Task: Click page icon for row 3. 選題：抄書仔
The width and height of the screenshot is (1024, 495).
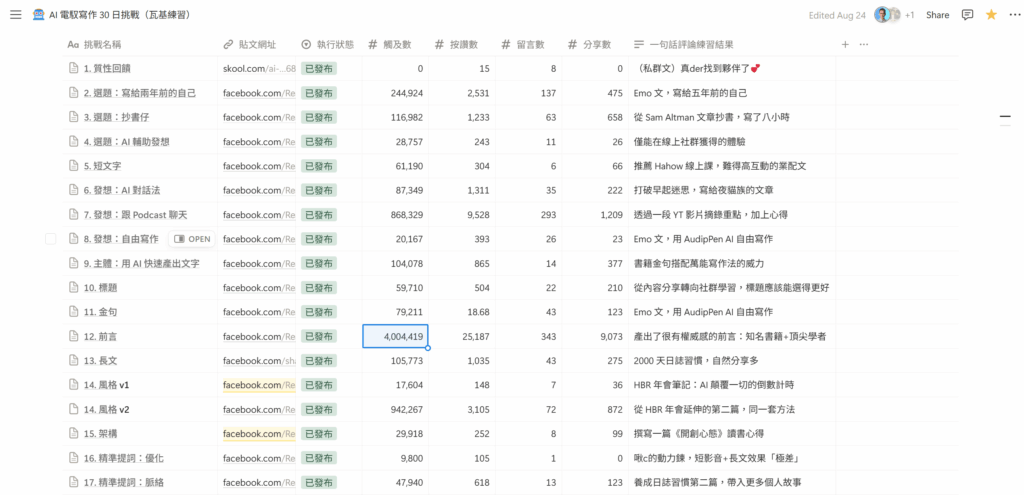Action: 74,117
